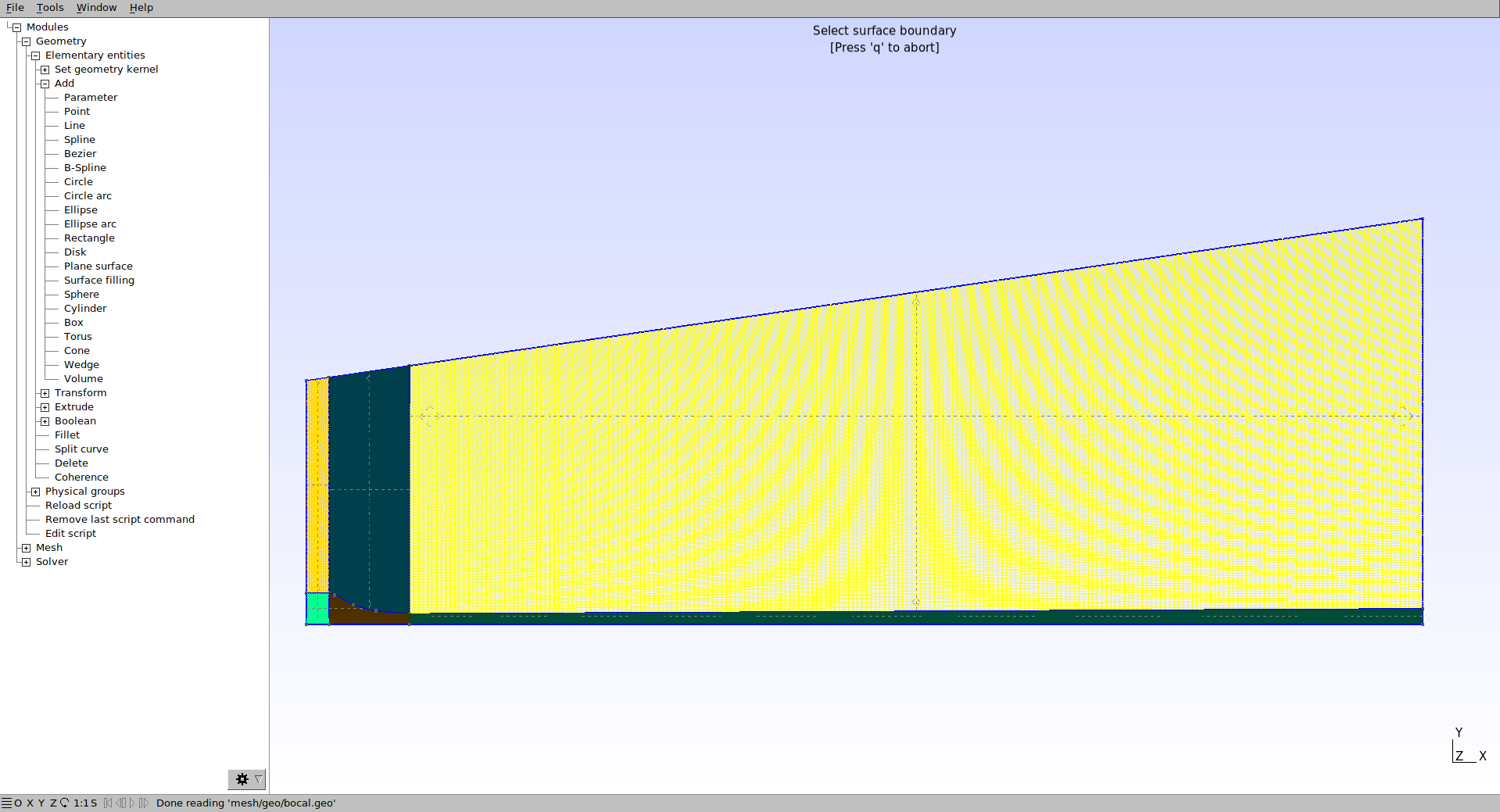Click the play animation icon
The image size is (1500, 812).
click(132, 803)
